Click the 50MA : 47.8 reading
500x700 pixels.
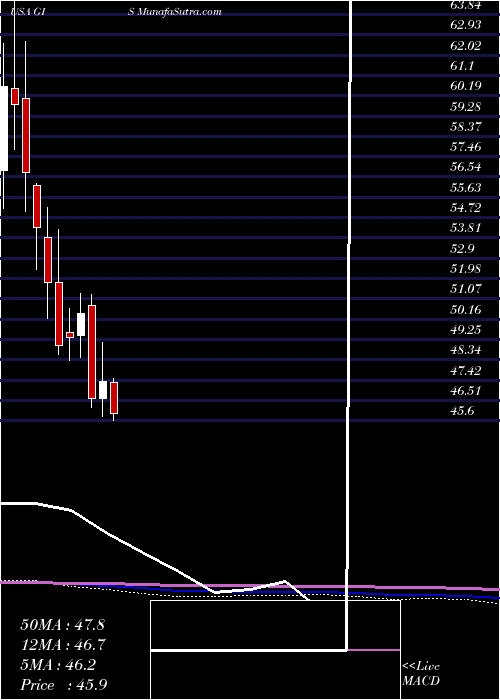coord(62,625)
